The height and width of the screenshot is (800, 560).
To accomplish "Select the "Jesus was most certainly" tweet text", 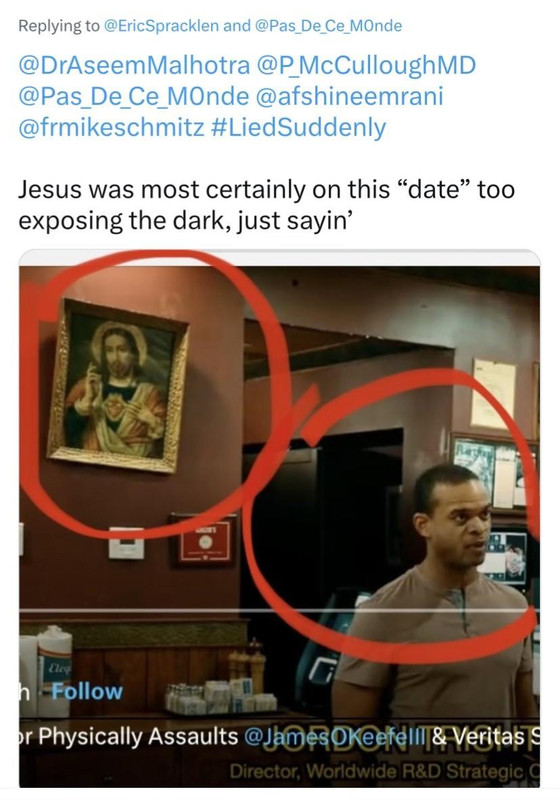I will pos(266,205).
